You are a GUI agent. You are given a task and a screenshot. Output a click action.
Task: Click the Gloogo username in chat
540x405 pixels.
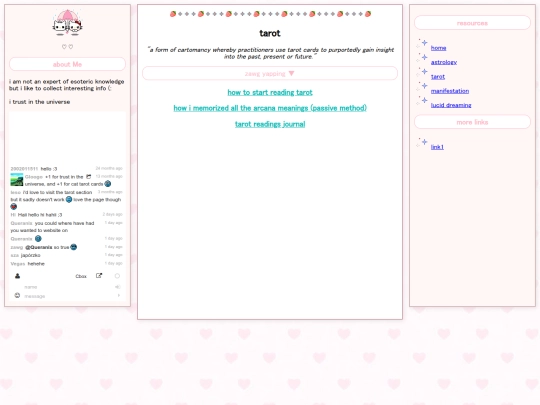(34, 177)
